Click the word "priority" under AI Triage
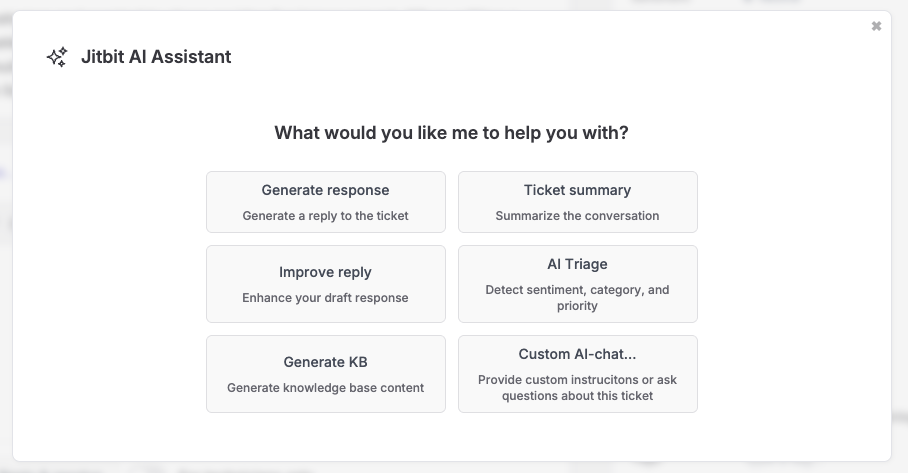908x473 pixels. (x=577, y=306)
